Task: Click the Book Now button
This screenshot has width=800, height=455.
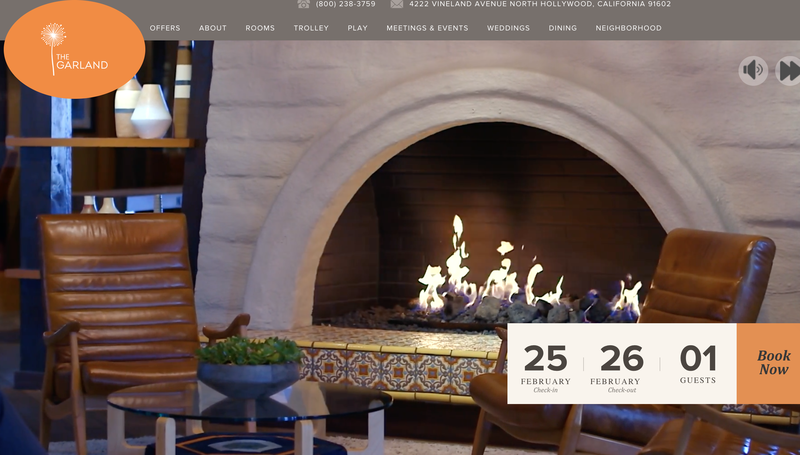Action: tap(768, 363)
